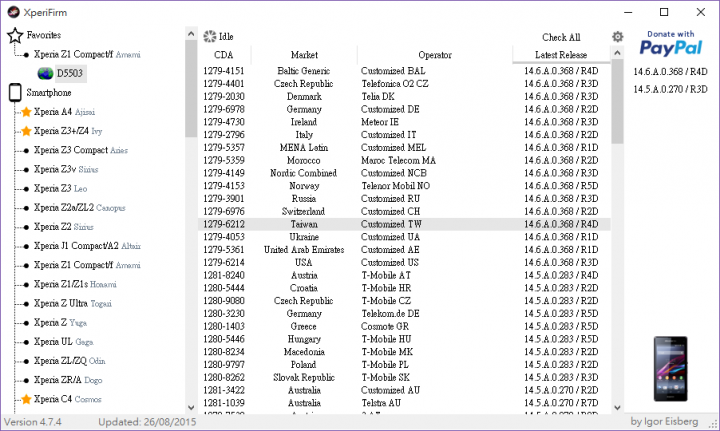Click the device tree scroll-up arrow
720x431 pixels.
point(191,34)
